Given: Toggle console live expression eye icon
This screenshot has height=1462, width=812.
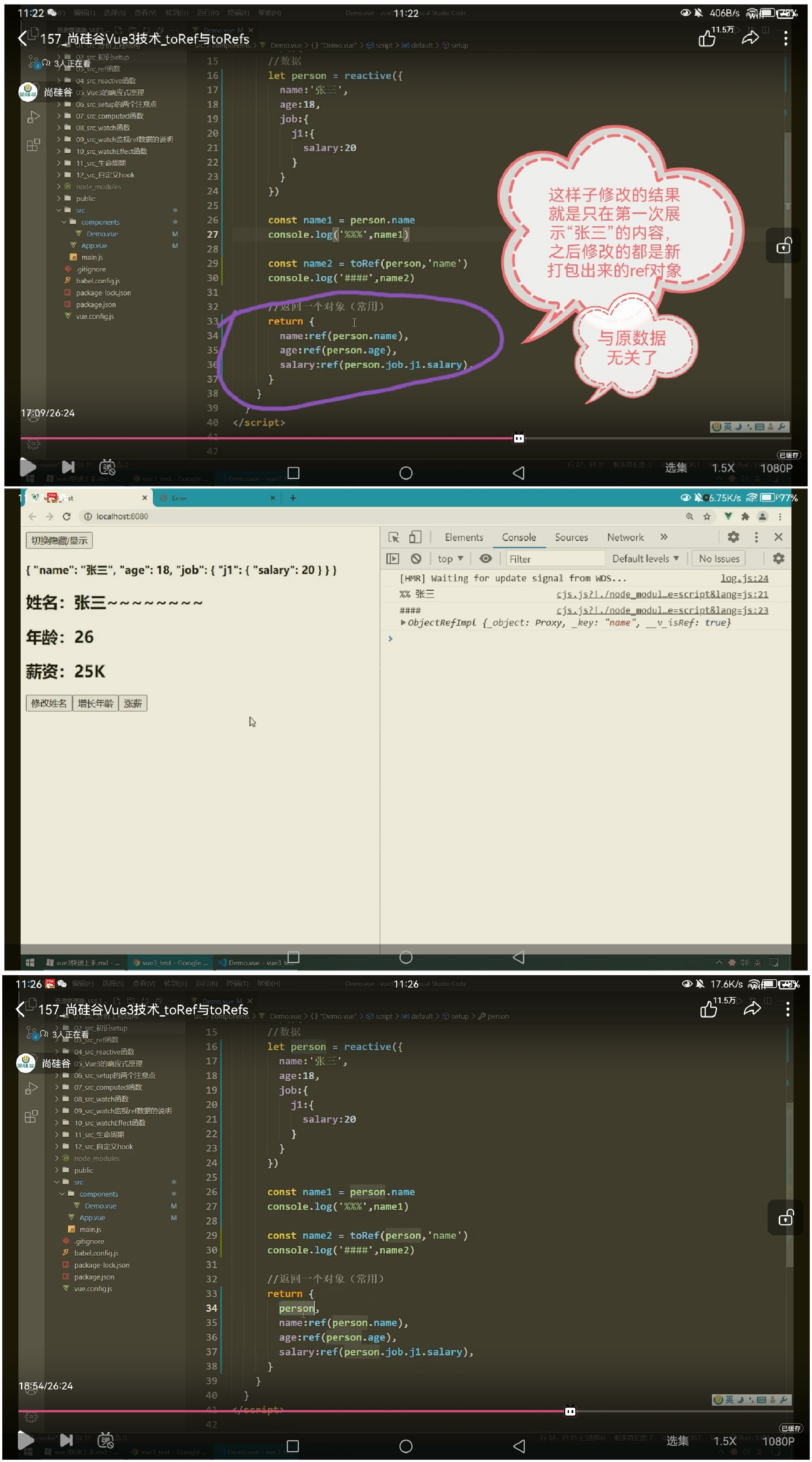Looking at the screenshot, I should pos(486,559).
